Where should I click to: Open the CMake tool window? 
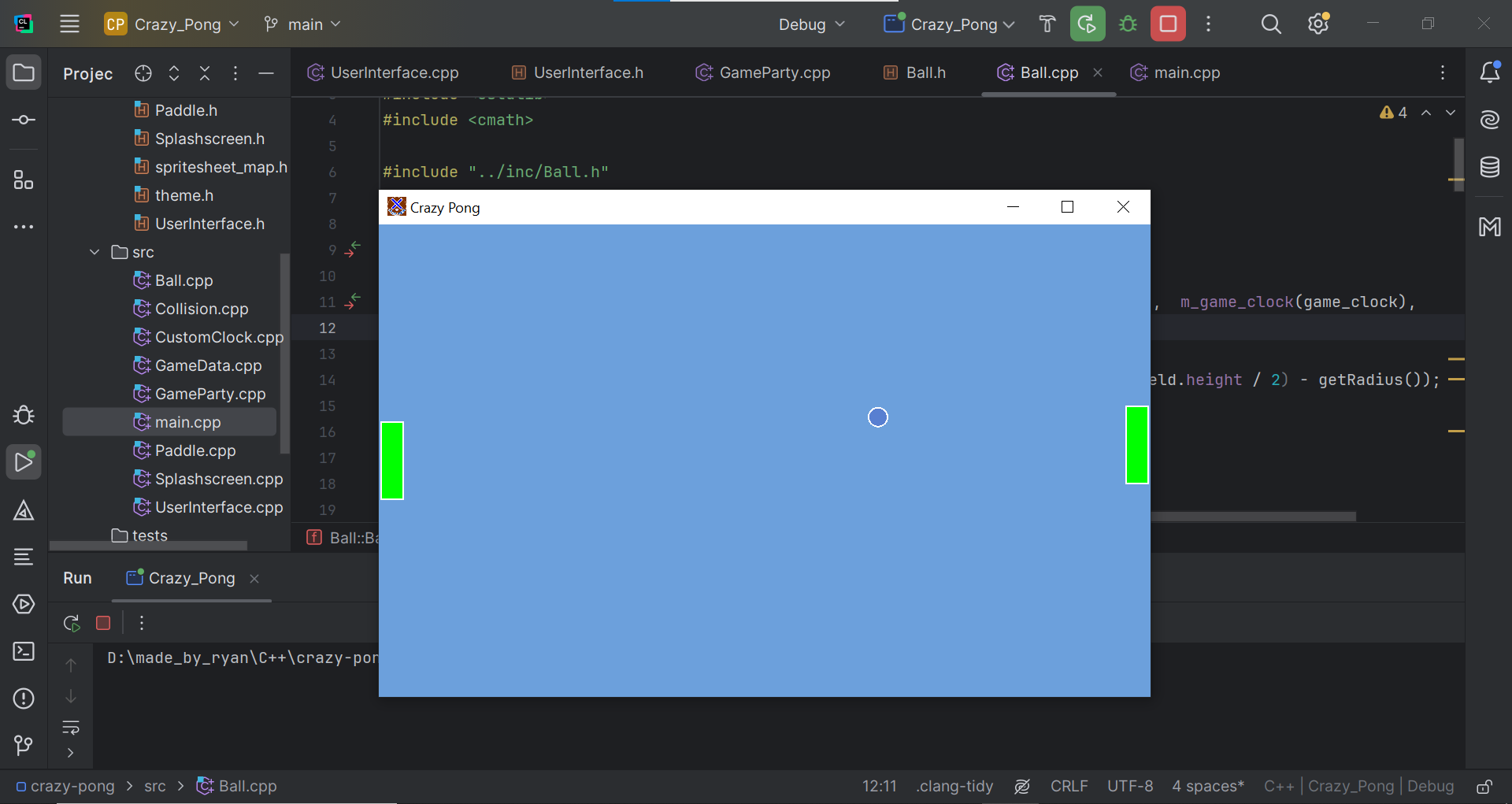pyautogui.click(x=24, y=511)
